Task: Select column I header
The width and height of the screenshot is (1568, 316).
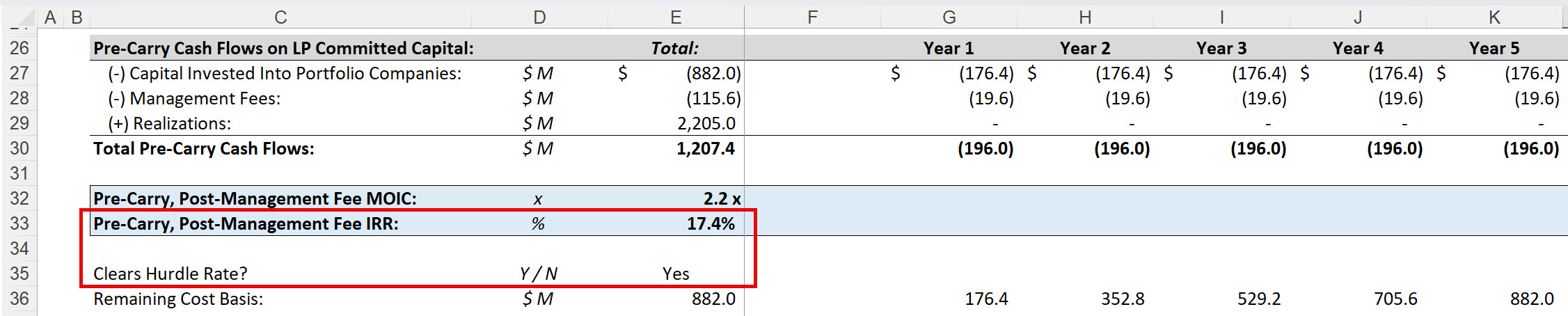Action: 1221,17
